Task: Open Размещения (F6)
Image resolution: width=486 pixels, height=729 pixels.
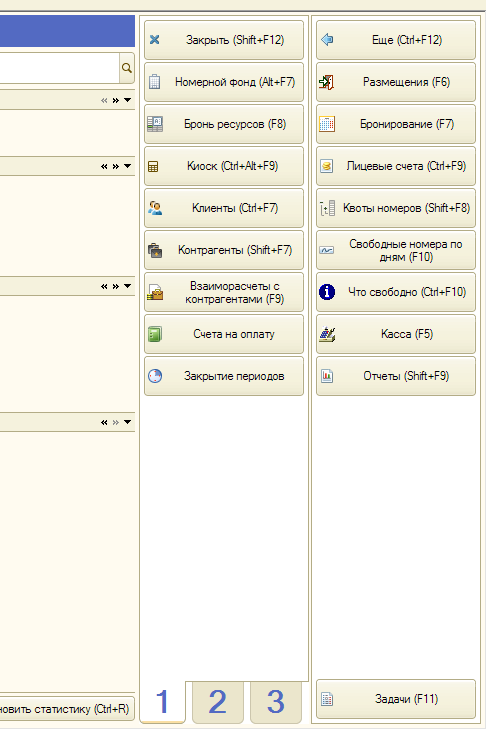Action: (396, 82)
